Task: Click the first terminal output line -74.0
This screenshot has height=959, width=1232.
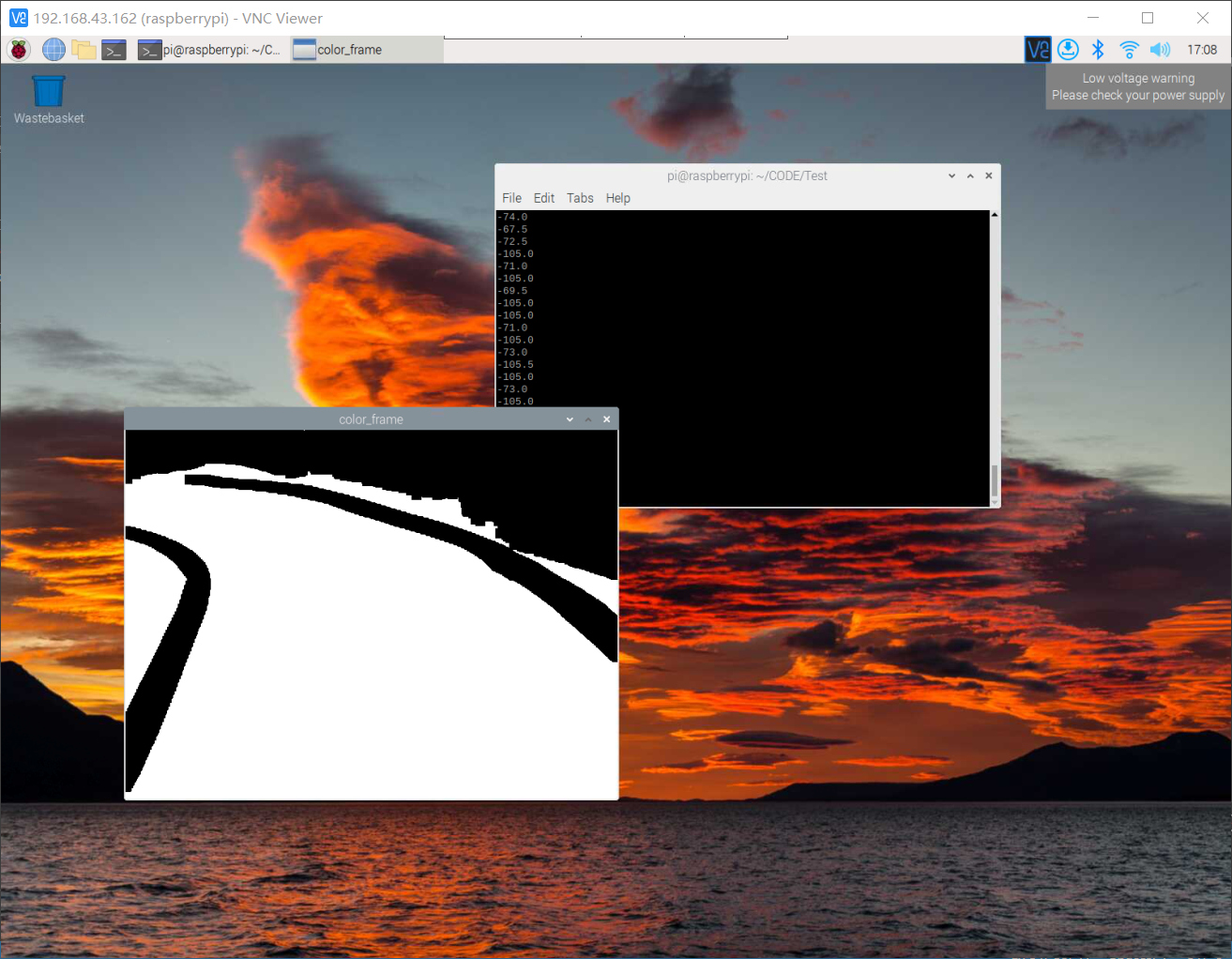Action: click(x=512, y=217)
